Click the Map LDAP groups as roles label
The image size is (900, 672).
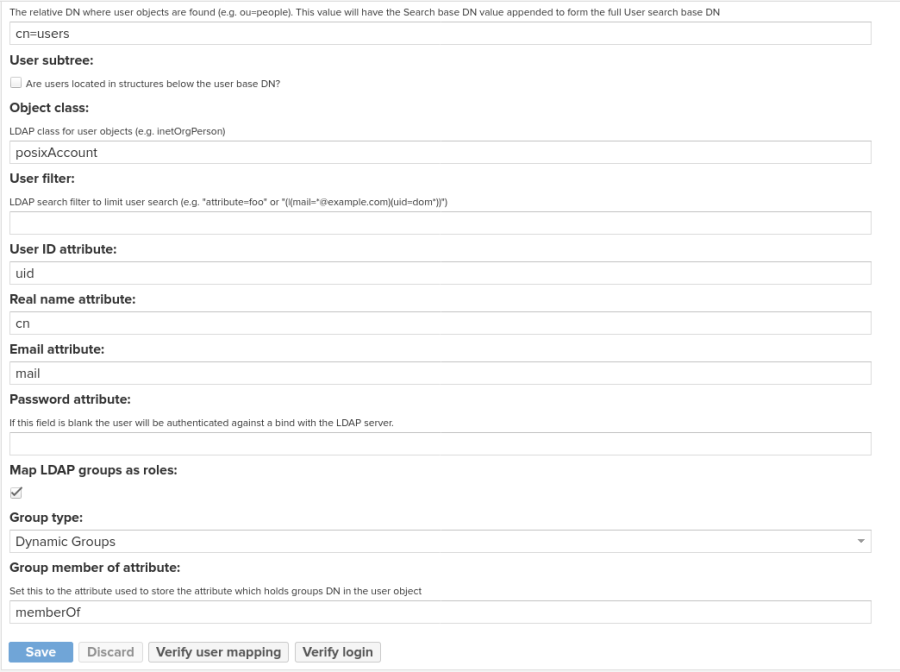[x=93, y=469]
